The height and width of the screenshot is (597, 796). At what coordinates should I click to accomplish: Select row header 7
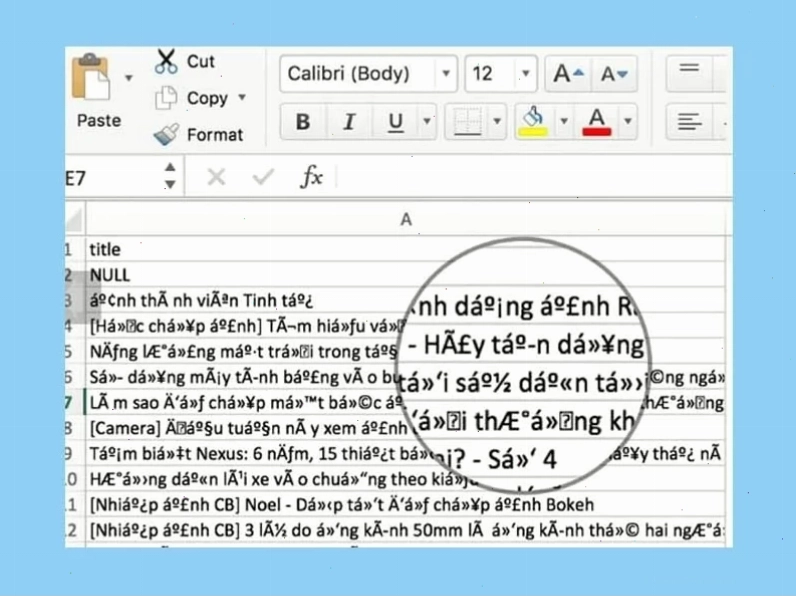pos(74,403)
